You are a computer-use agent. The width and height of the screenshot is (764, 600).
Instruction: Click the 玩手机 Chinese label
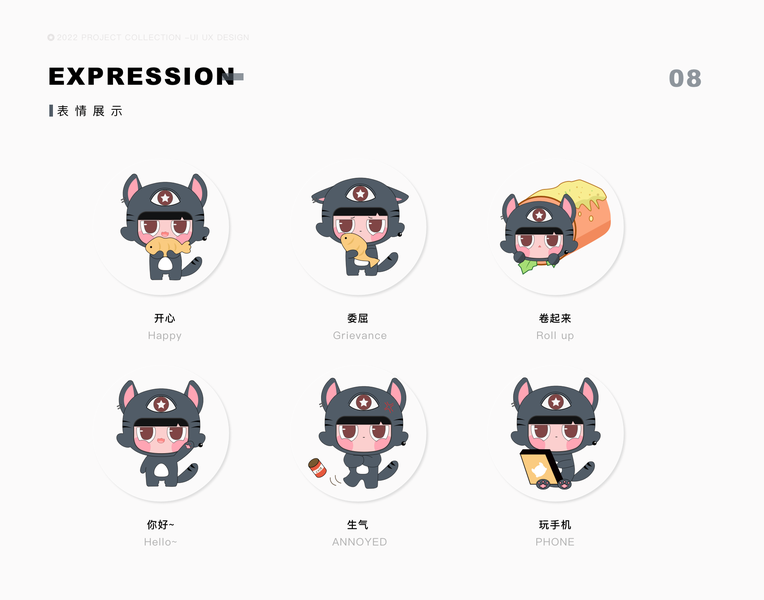tap(555, 524)
